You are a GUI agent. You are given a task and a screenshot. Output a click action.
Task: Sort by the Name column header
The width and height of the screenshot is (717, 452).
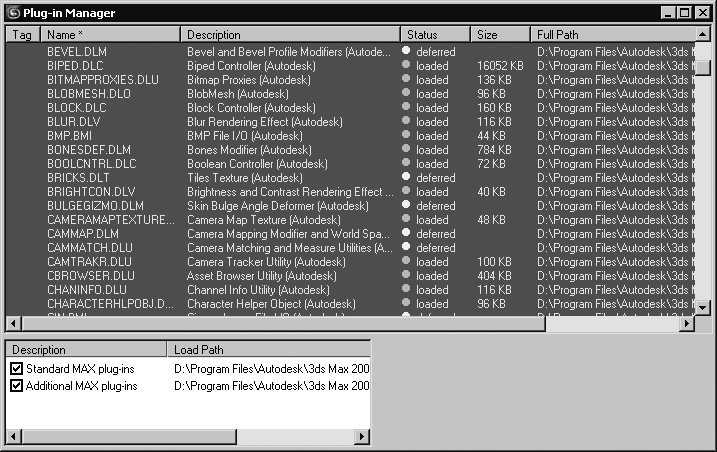click(110, 35)
